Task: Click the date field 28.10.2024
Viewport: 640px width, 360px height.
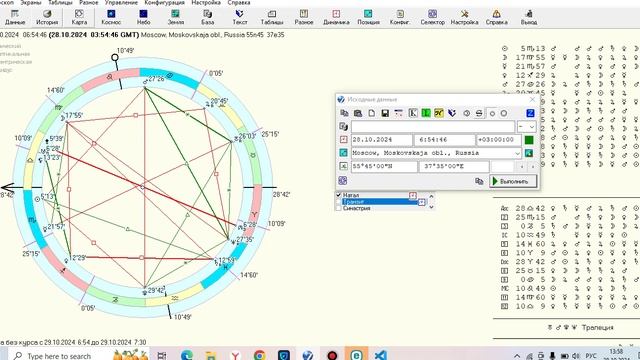Action: (x=382, y=140)
